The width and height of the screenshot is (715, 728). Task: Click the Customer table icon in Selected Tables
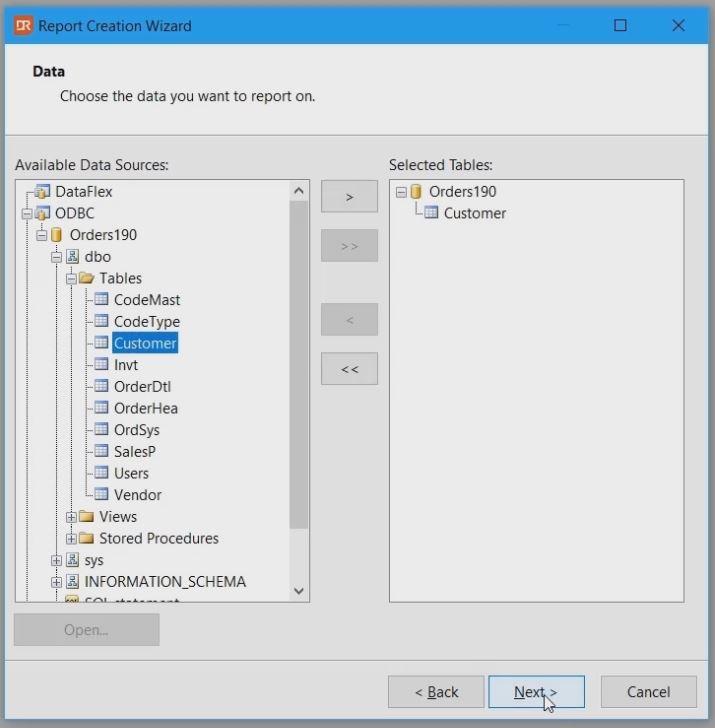pyautogui.click(x=431, y=213)
